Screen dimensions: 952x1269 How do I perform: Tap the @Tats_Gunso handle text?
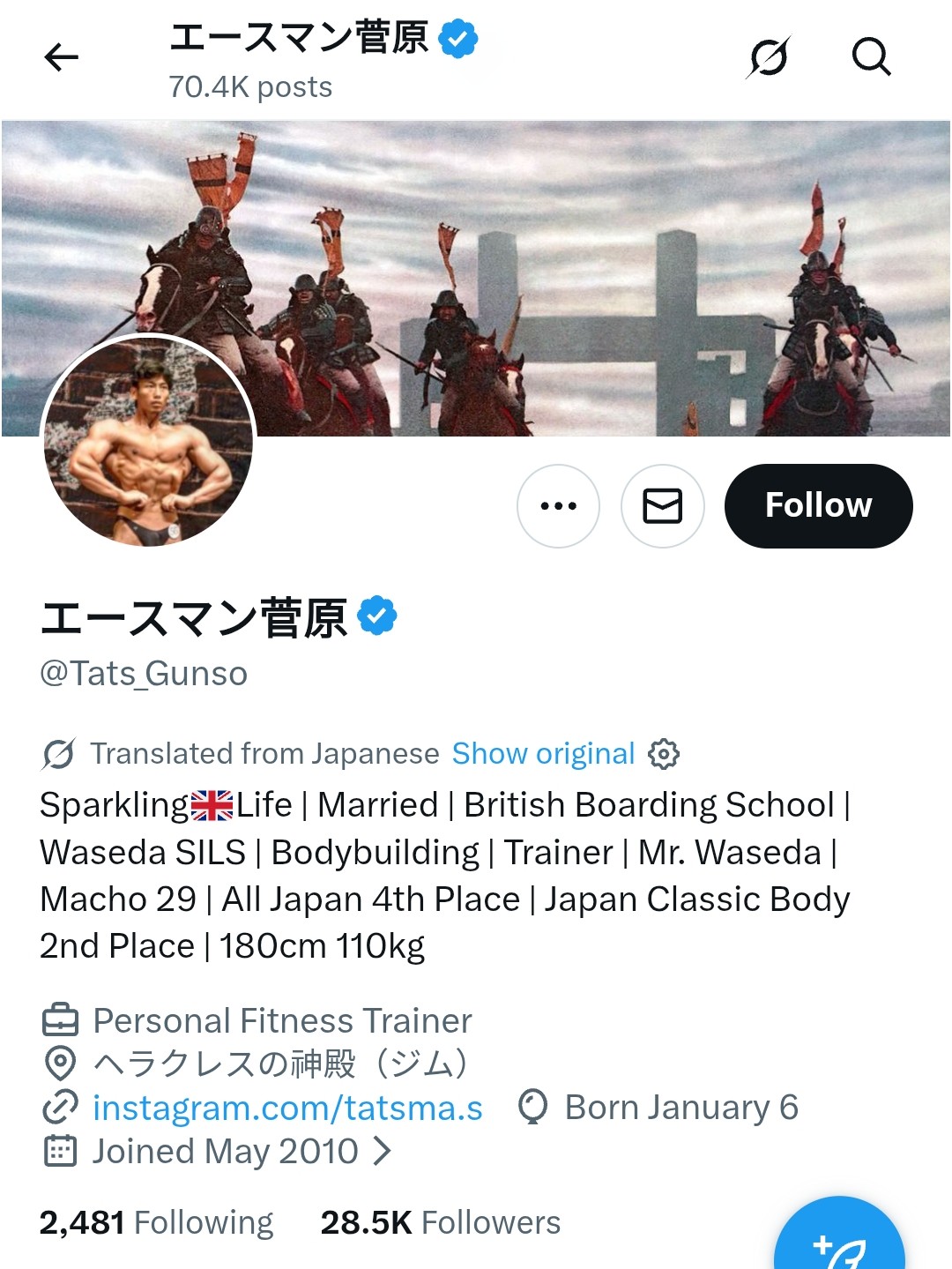point(144,674)
